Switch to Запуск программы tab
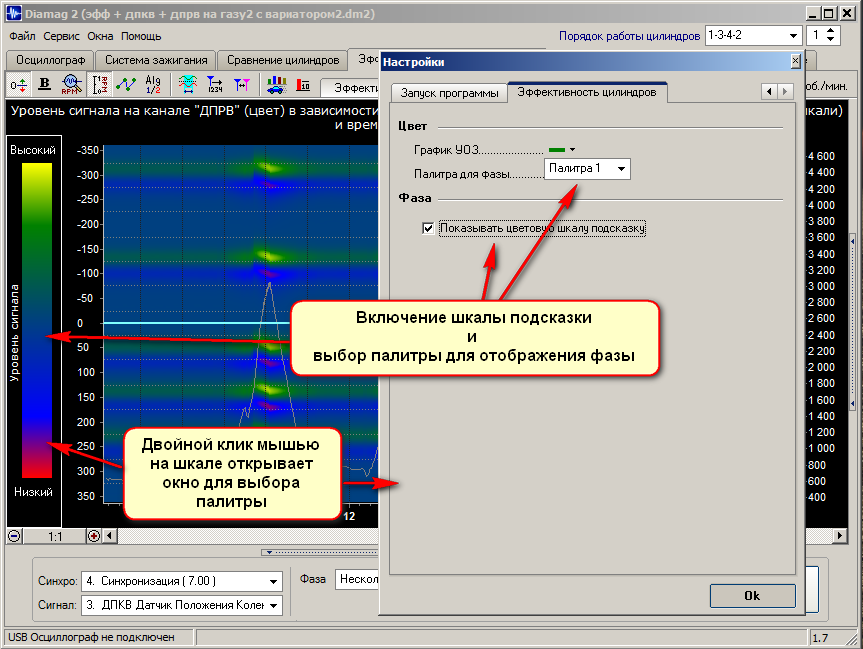863x649 pixels. click(x=449, y=93)
